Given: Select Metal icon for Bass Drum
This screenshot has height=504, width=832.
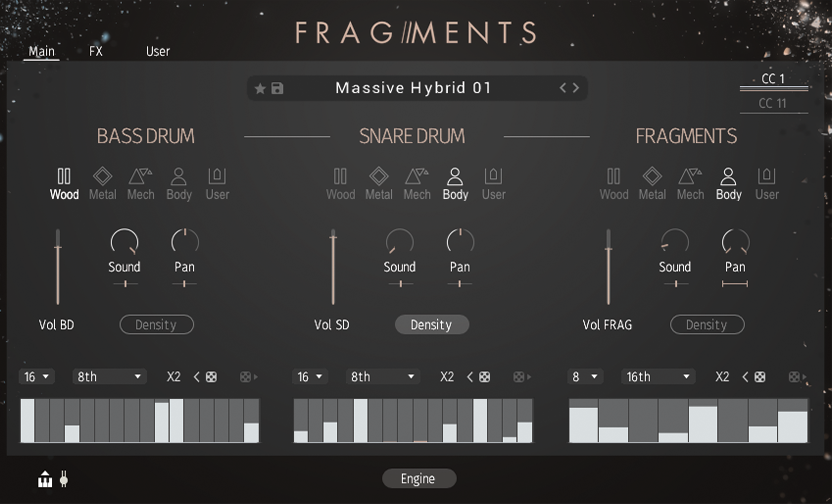Looking at the screenshot, I should 102,178.
